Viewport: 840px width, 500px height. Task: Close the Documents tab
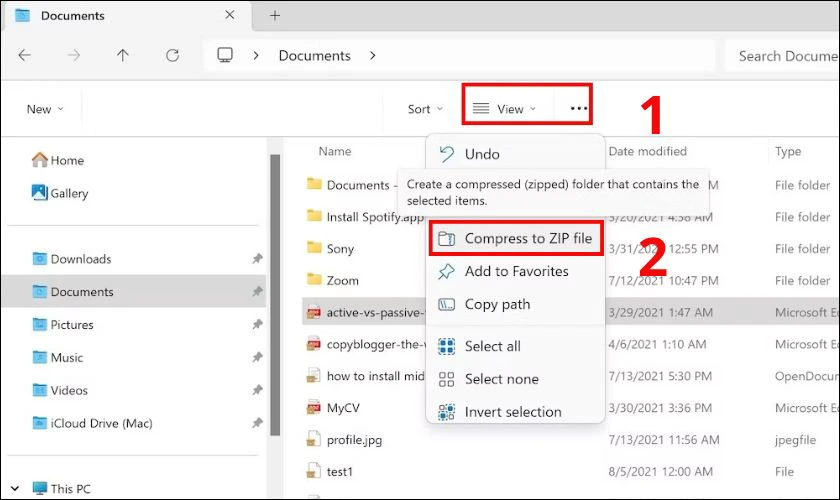[x=230, y=15]
